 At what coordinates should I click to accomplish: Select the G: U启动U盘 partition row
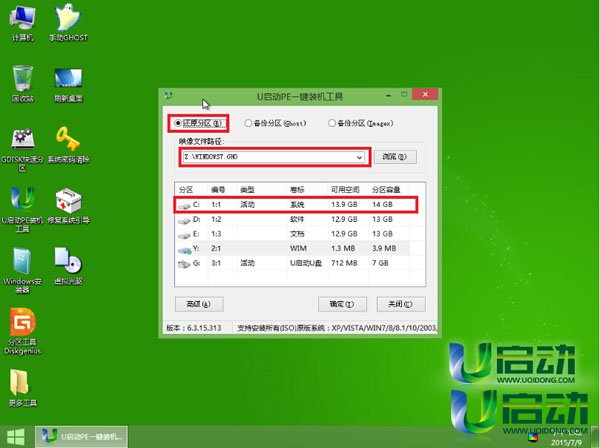tap(295, 263)
